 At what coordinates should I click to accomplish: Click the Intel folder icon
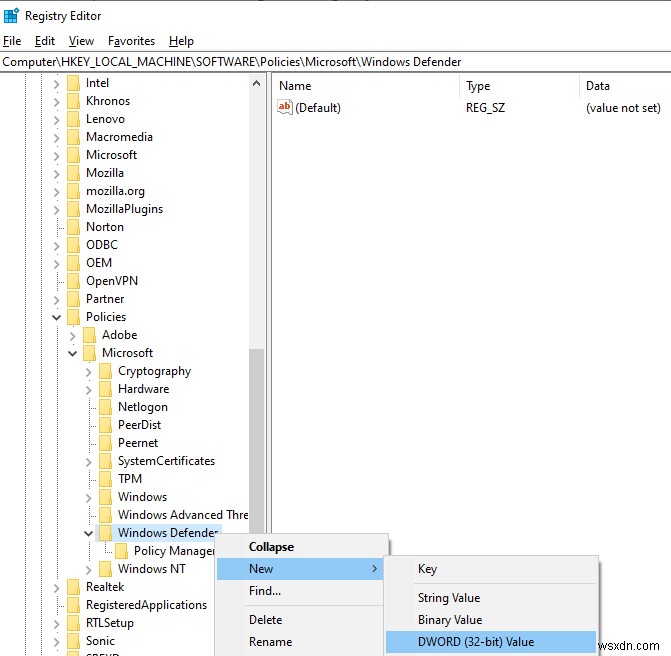74,83
